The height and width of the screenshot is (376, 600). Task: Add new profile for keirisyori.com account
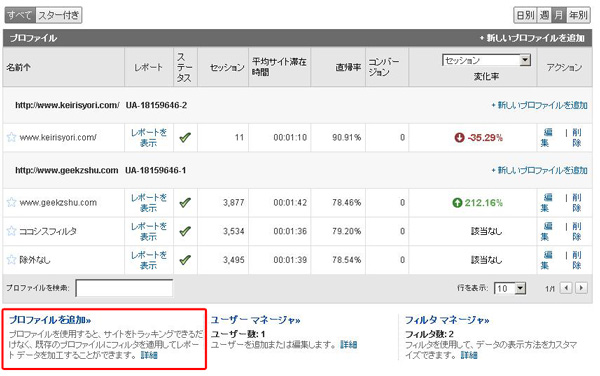click(x=540, y=105)
